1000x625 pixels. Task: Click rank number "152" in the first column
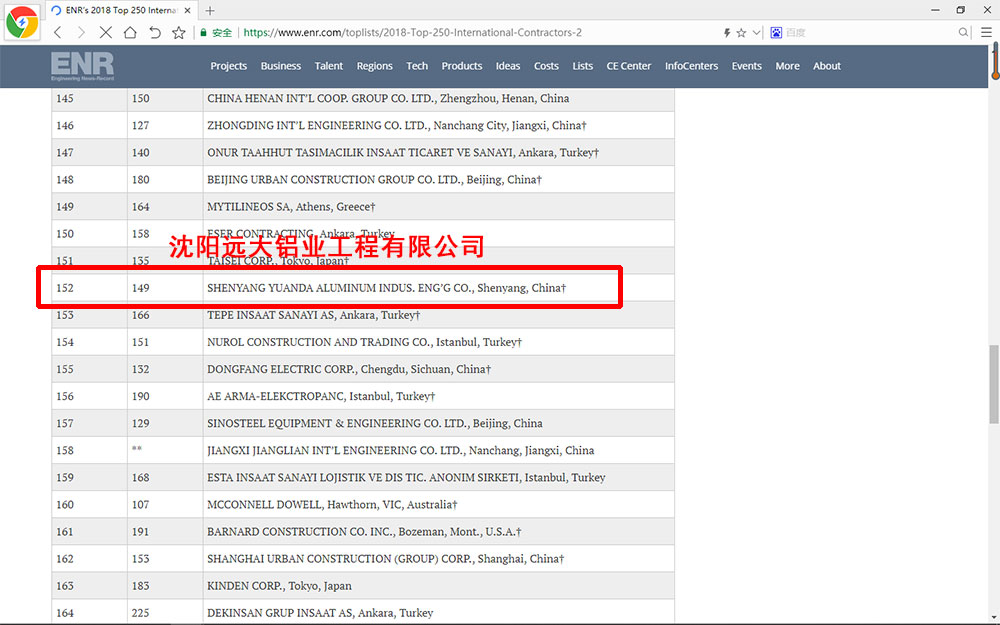(65, 288)
